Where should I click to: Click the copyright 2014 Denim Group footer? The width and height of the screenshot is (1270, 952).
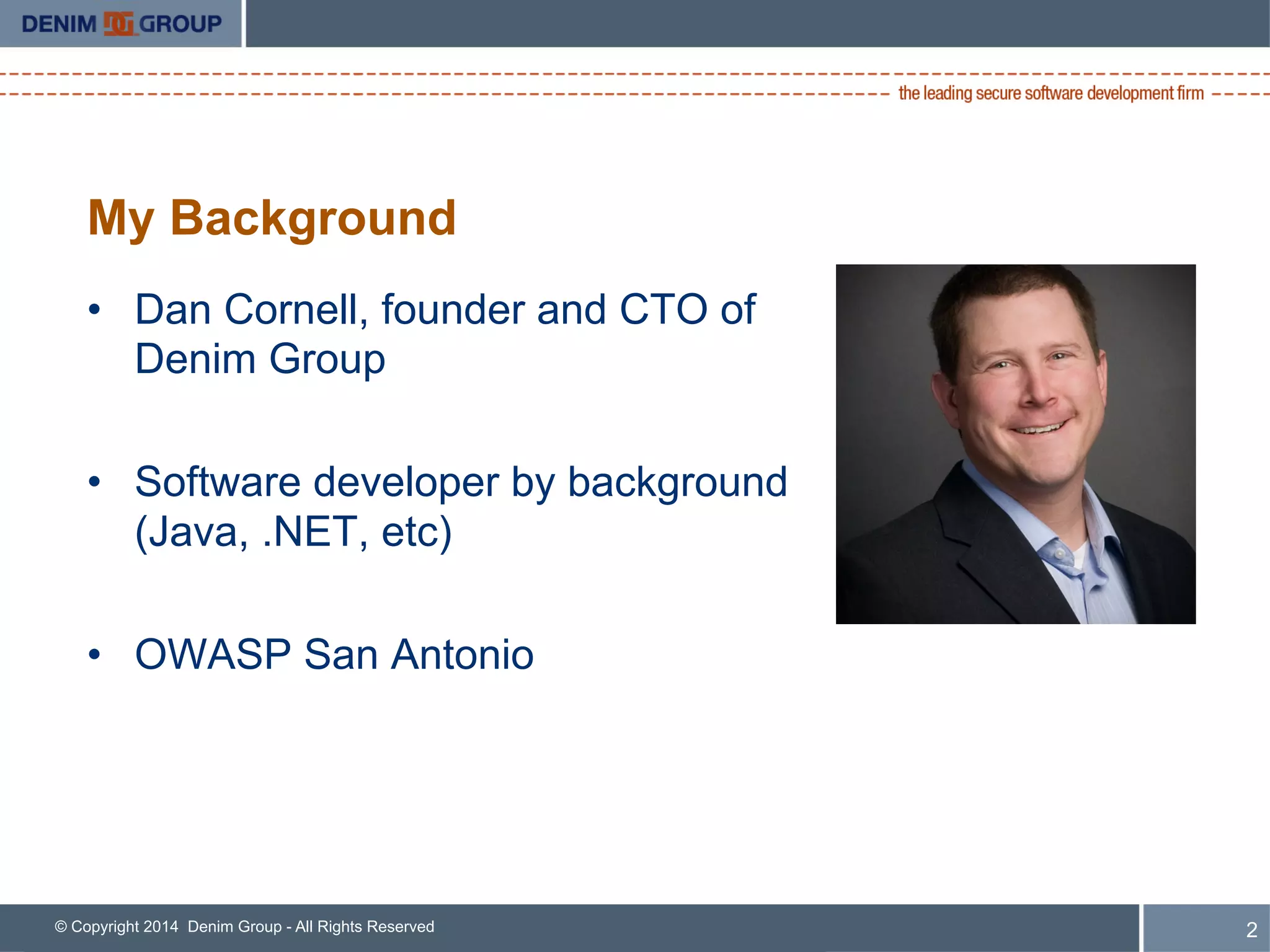[244, 927]
